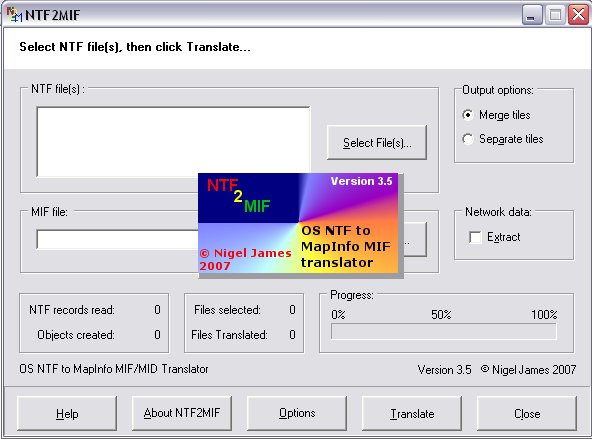Open the Options button
Image resolution: width=592 pixels, height=439 pixels.
coord(297,413)
